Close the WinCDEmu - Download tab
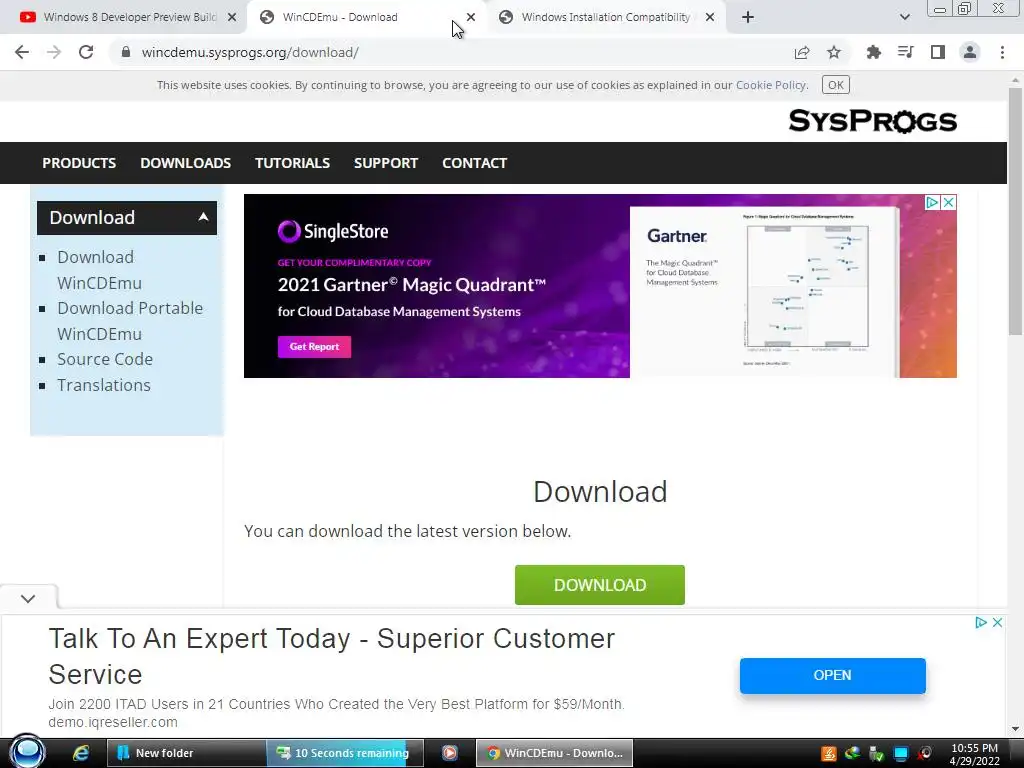Image resolution: width=1024 pixels, height=768 pixels. [471, 18]
